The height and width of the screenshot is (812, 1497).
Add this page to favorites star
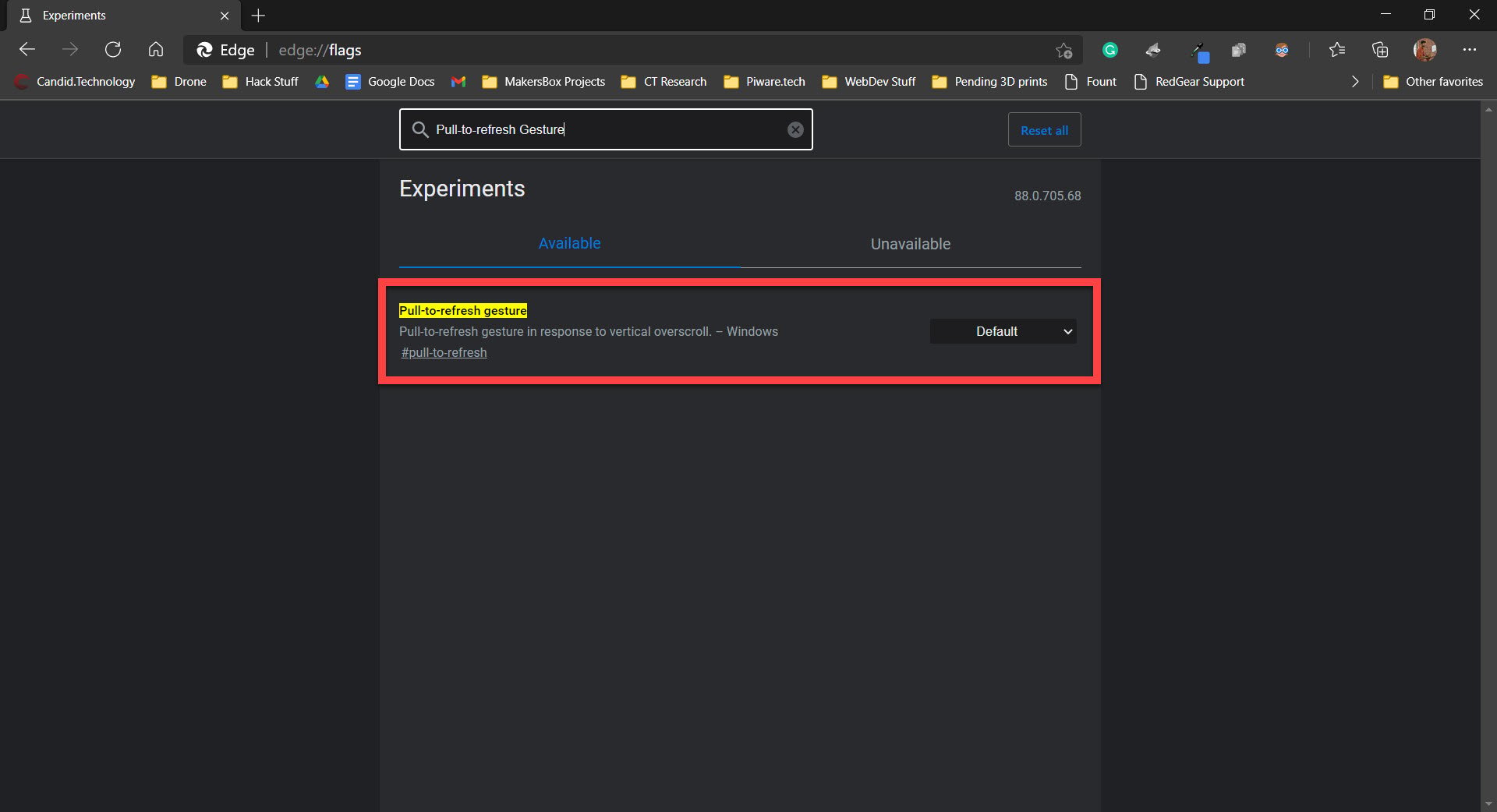coord(1063,51)
